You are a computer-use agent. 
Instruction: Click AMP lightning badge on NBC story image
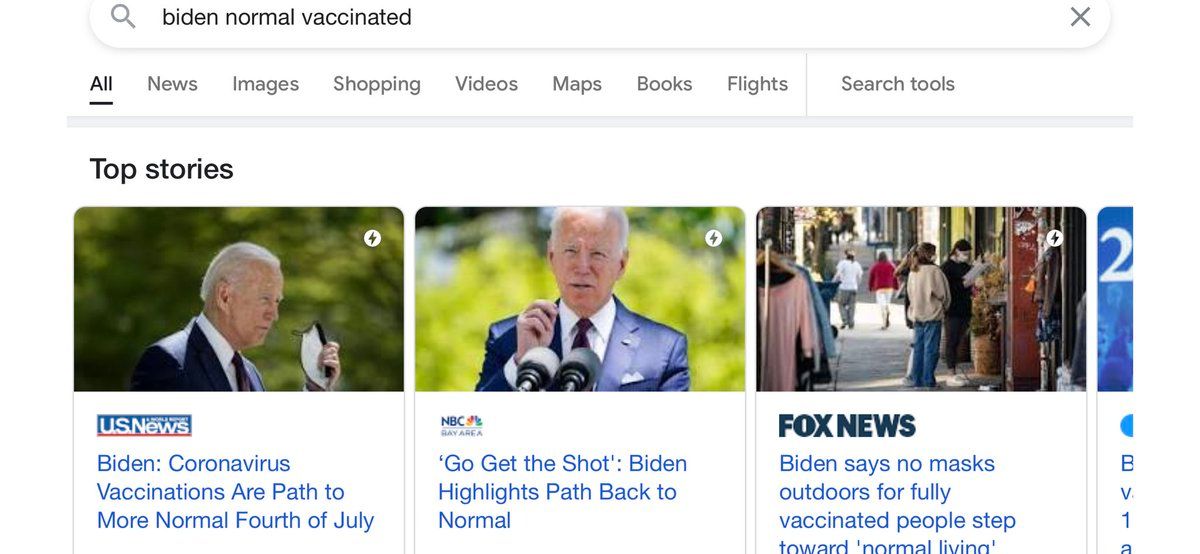713,238
